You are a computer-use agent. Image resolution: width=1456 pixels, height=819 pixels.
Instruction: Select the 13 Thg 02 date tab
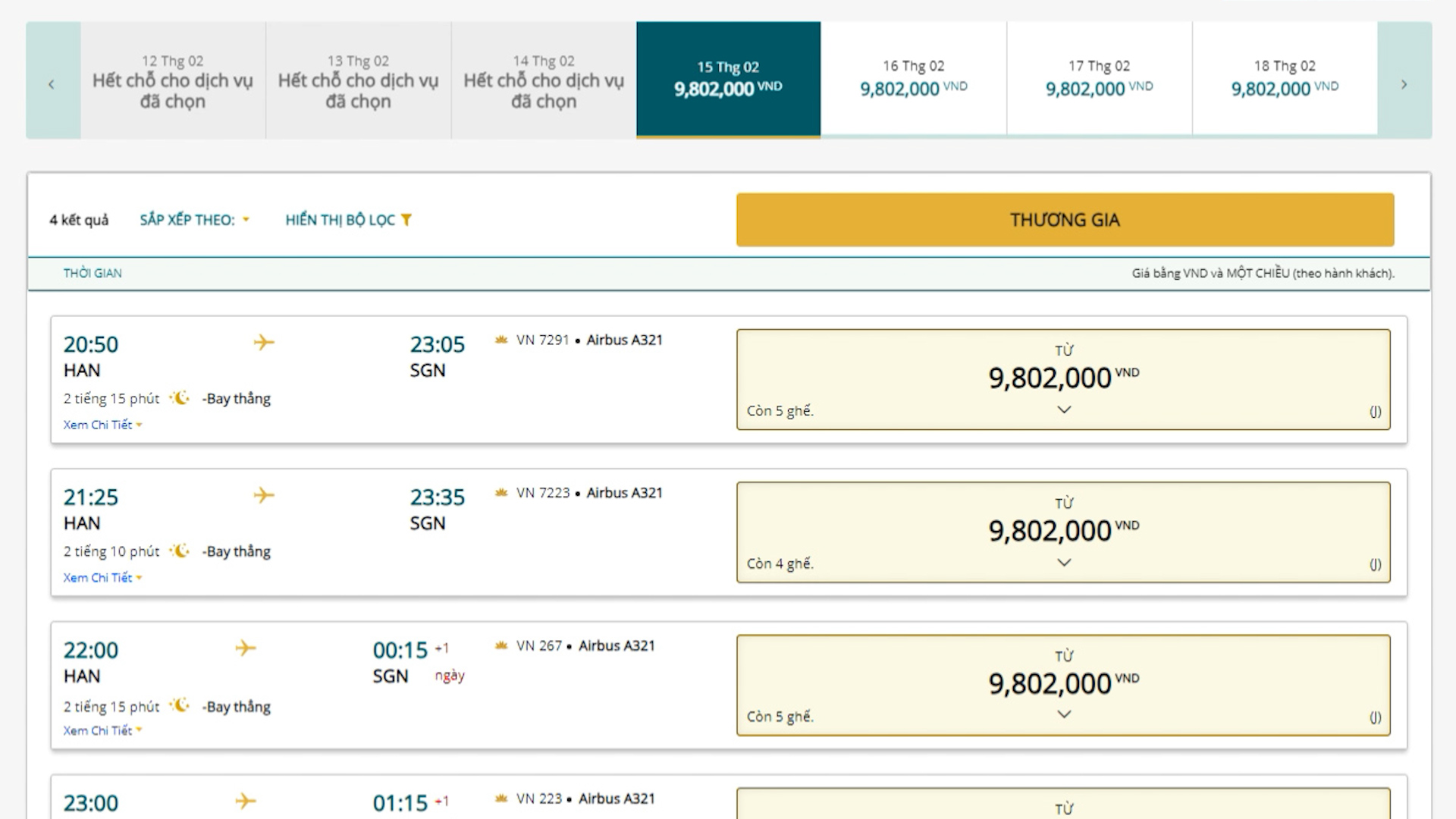pyautogui.click(x=359, y=80)
